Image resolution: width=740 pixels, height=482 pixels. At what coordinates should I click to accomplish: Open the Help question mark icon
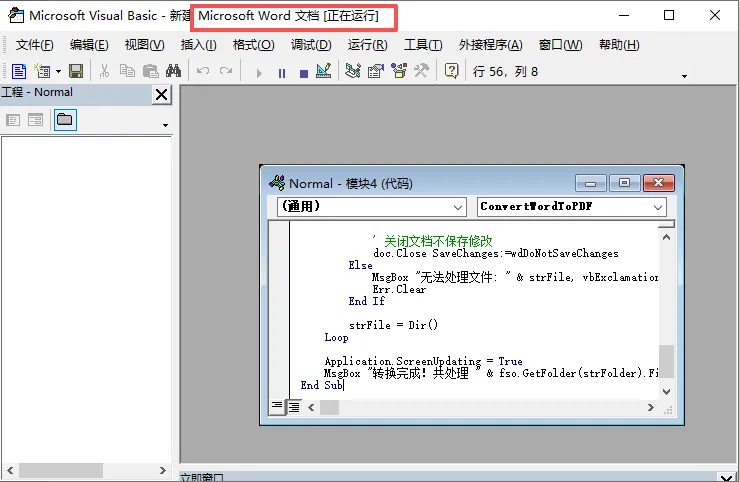tap(452, 71)
